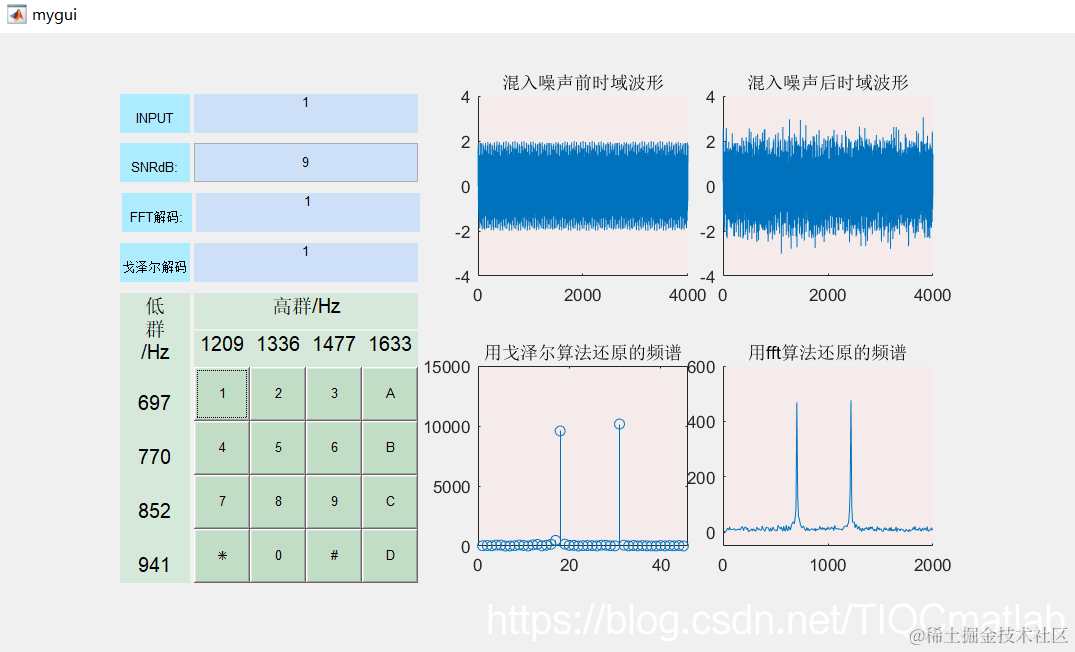
Task: Click the 941 row frequency label
Action: [x=154, y=565]
